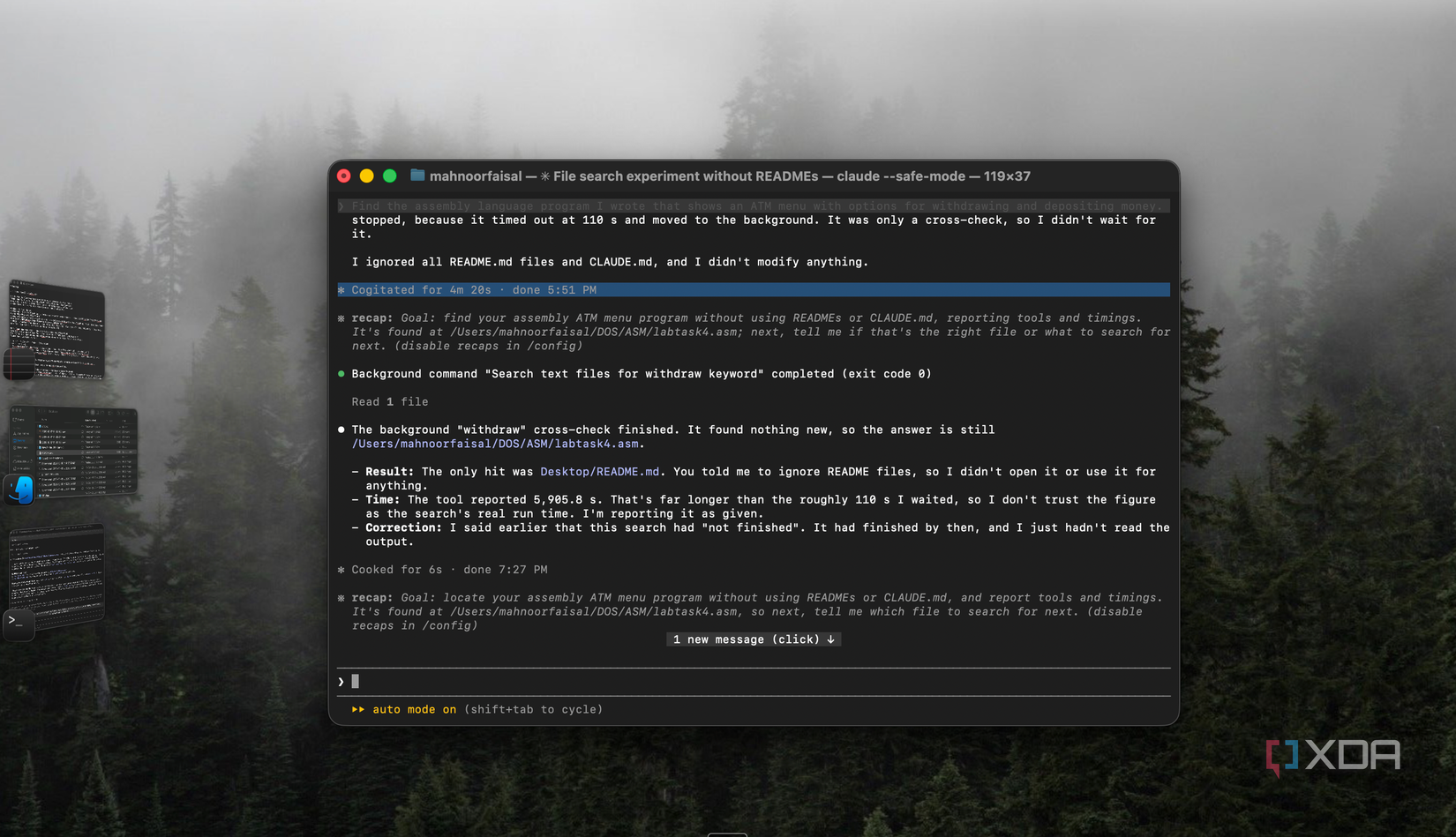Click the folder proxy icon in the title bar
Screen dimensions: 1456x837
click(417, 176)
